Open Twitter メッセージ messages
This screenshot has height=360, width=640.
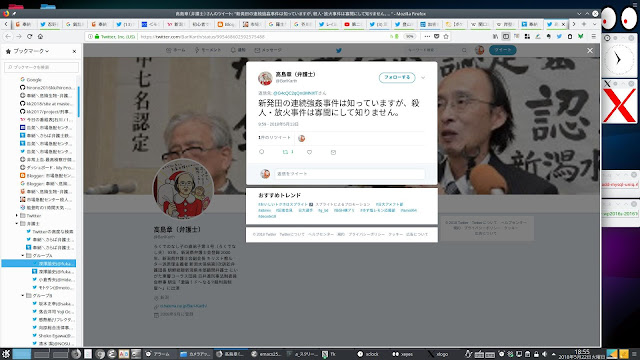pos(268,50)
